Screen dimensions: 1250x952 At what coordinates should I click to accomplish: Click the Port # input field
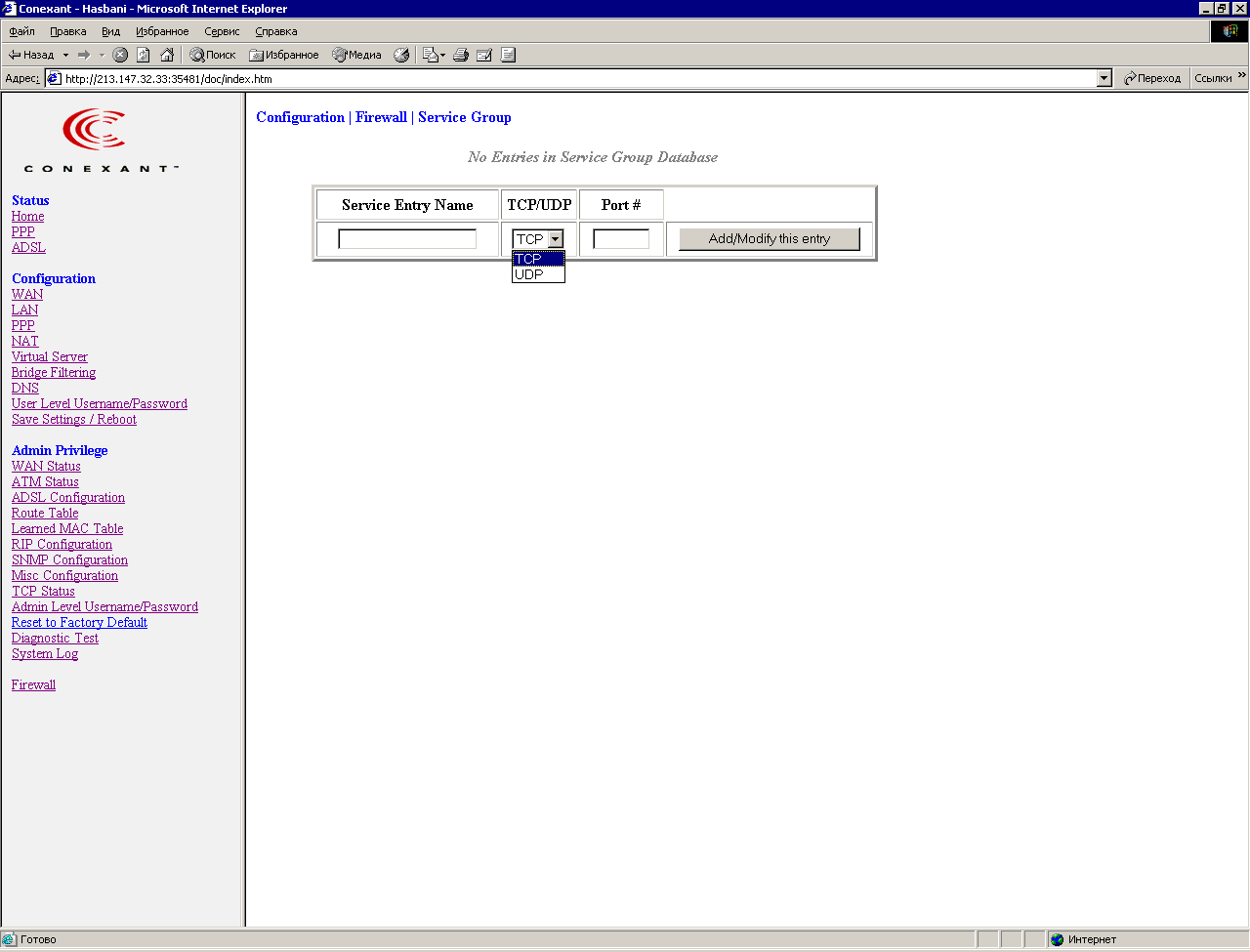tap(621, 238)
